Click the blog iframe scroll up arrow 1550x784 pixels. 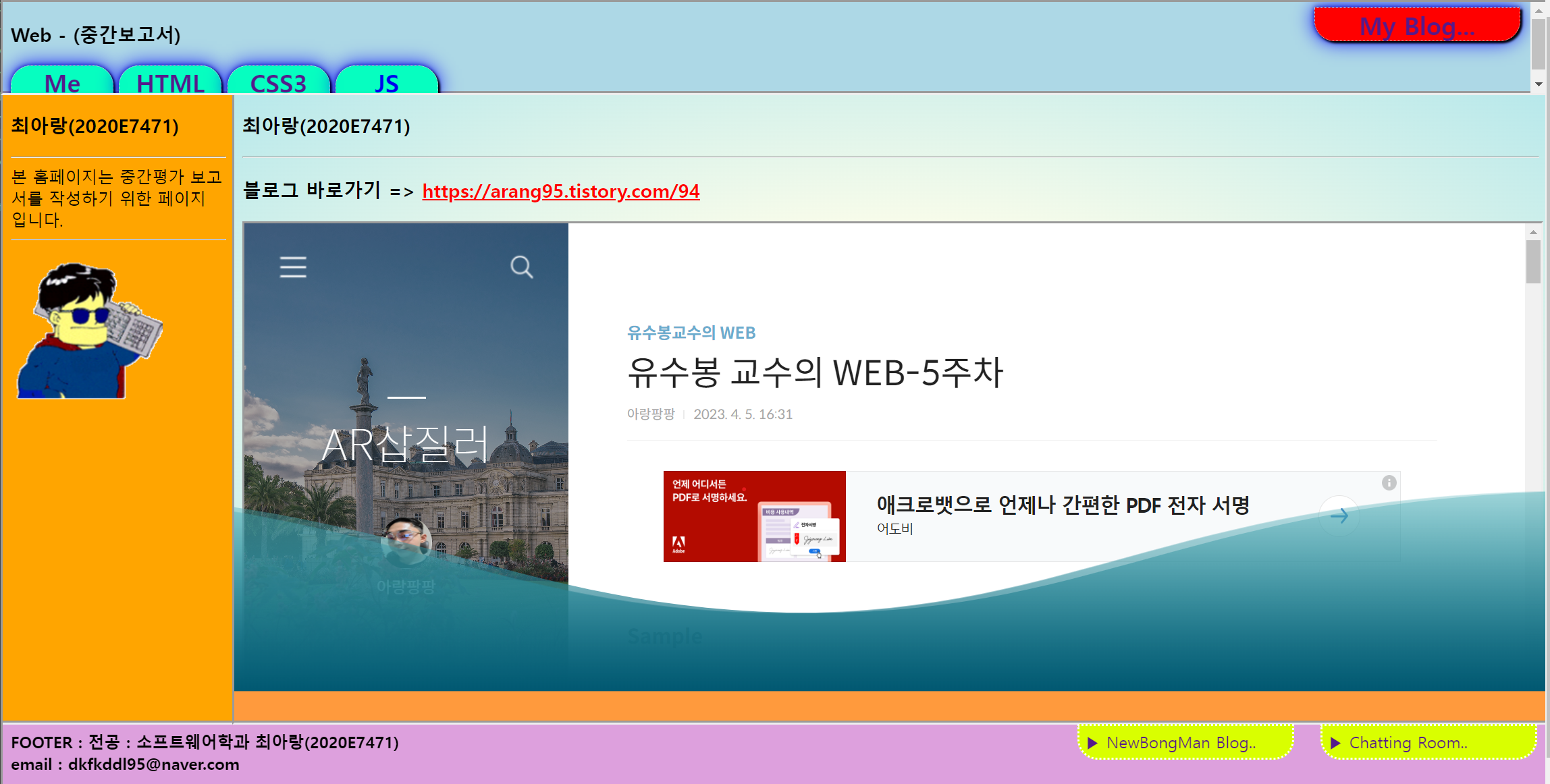pos(1533,232)
